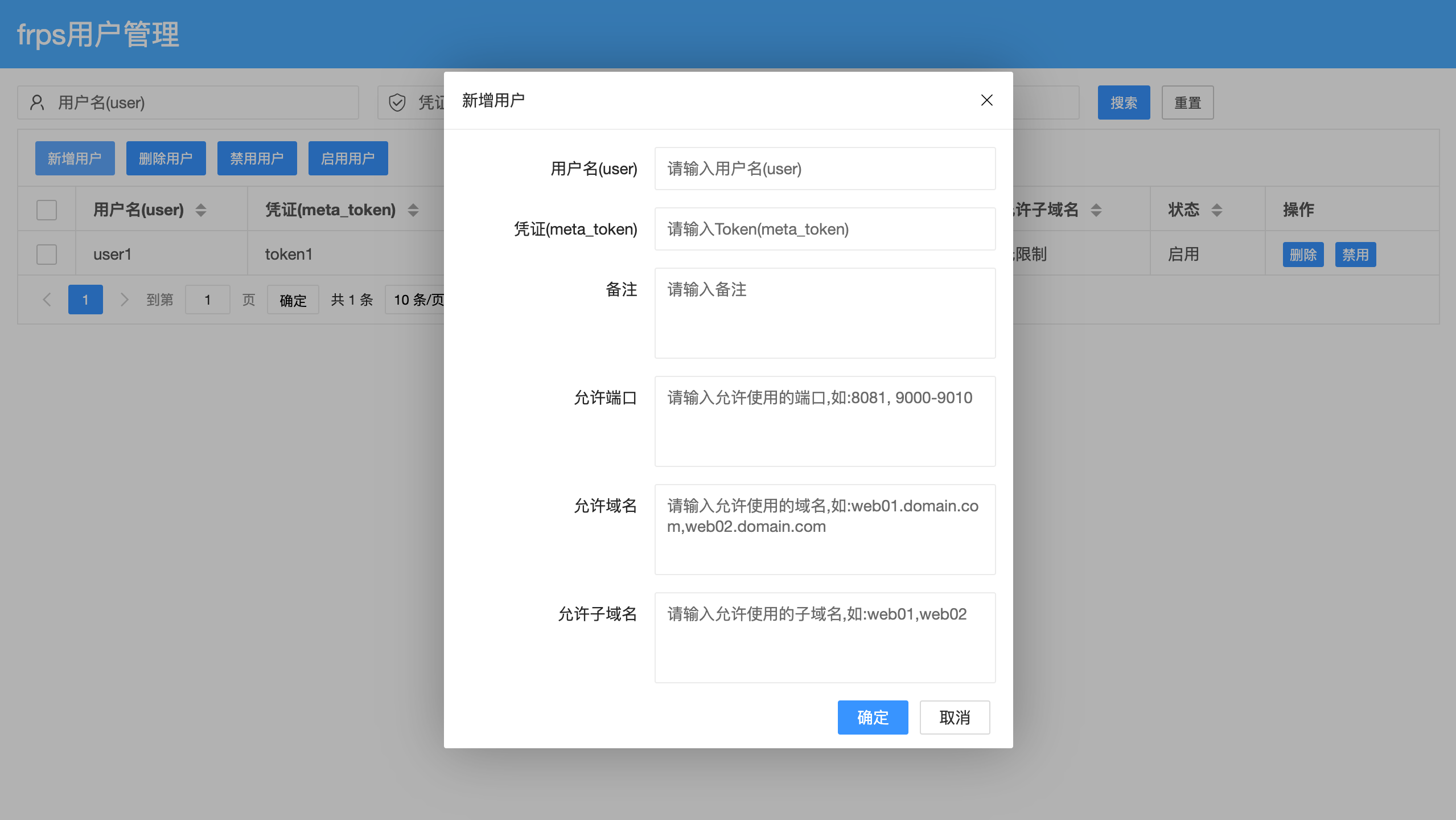
Task: Select the checkbox for user1 row
Action: [x=46, y=254]
